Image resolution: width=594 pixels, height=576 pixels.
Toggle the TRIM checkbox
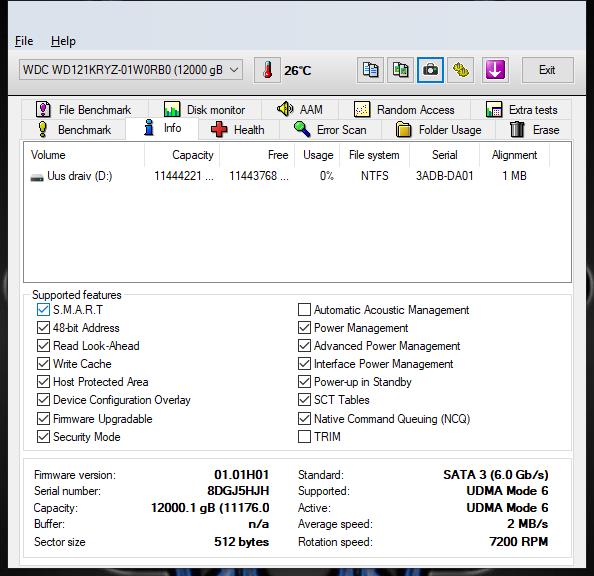point(304,437)
